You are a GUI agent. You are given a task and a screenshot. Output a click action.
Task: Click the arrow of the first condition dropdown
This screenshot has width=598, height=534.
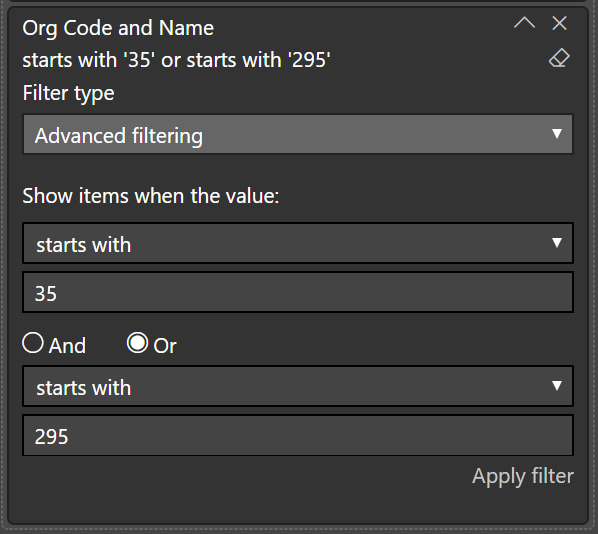pos(557,243)
